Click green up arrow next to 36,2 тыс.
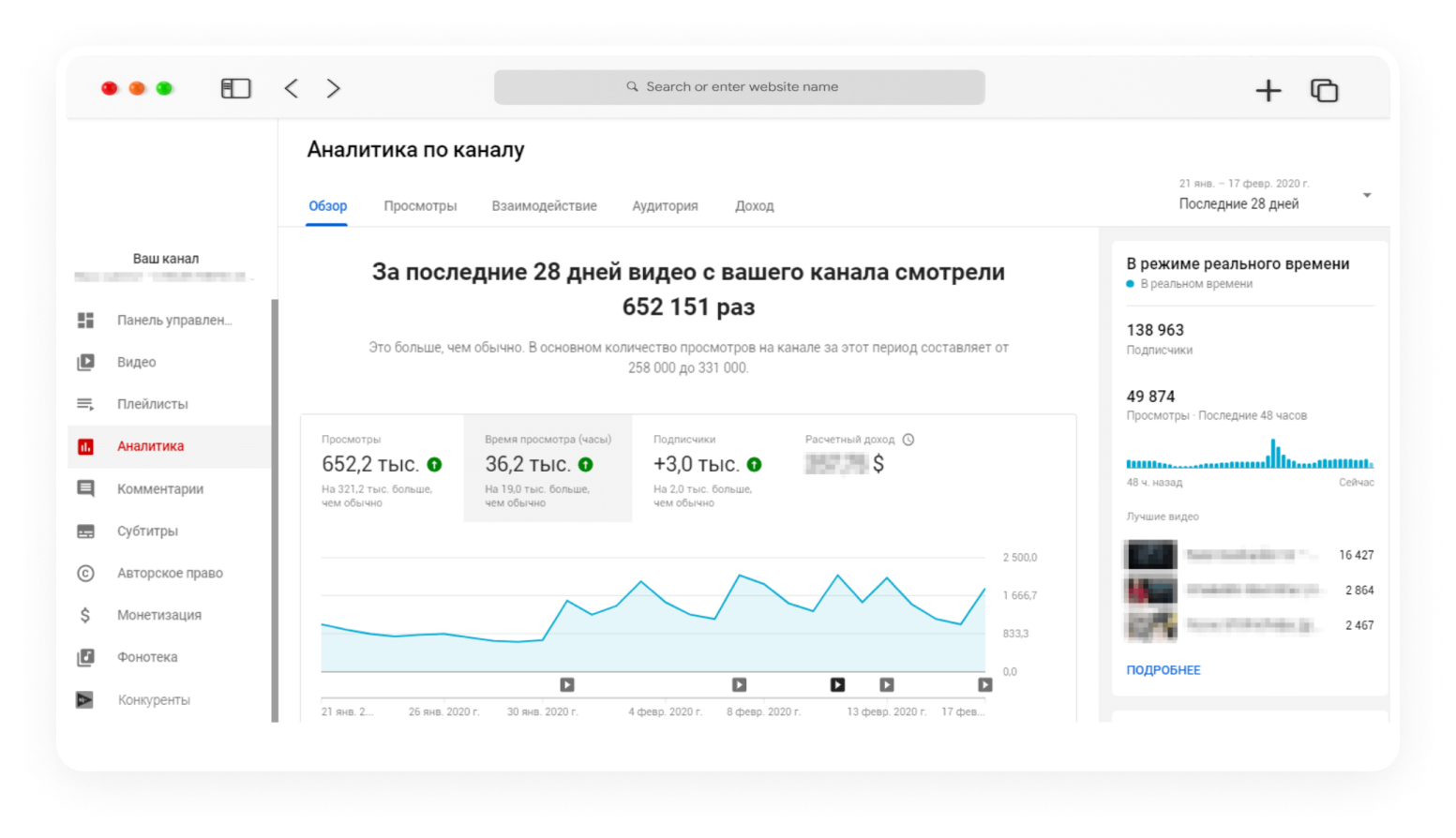 586,464
